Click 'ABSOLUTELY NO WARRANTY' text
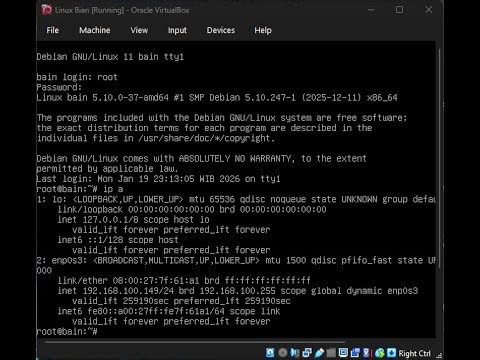Viewport: 480px width, 360px height. [x=235, y=158]
